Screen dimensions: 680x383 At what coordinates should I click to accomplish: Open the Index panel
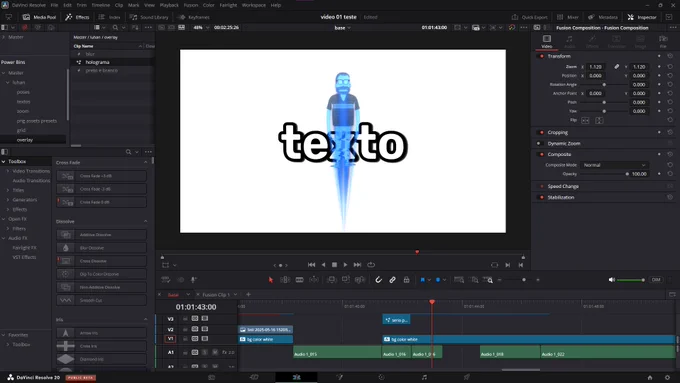tap(109, 17)
